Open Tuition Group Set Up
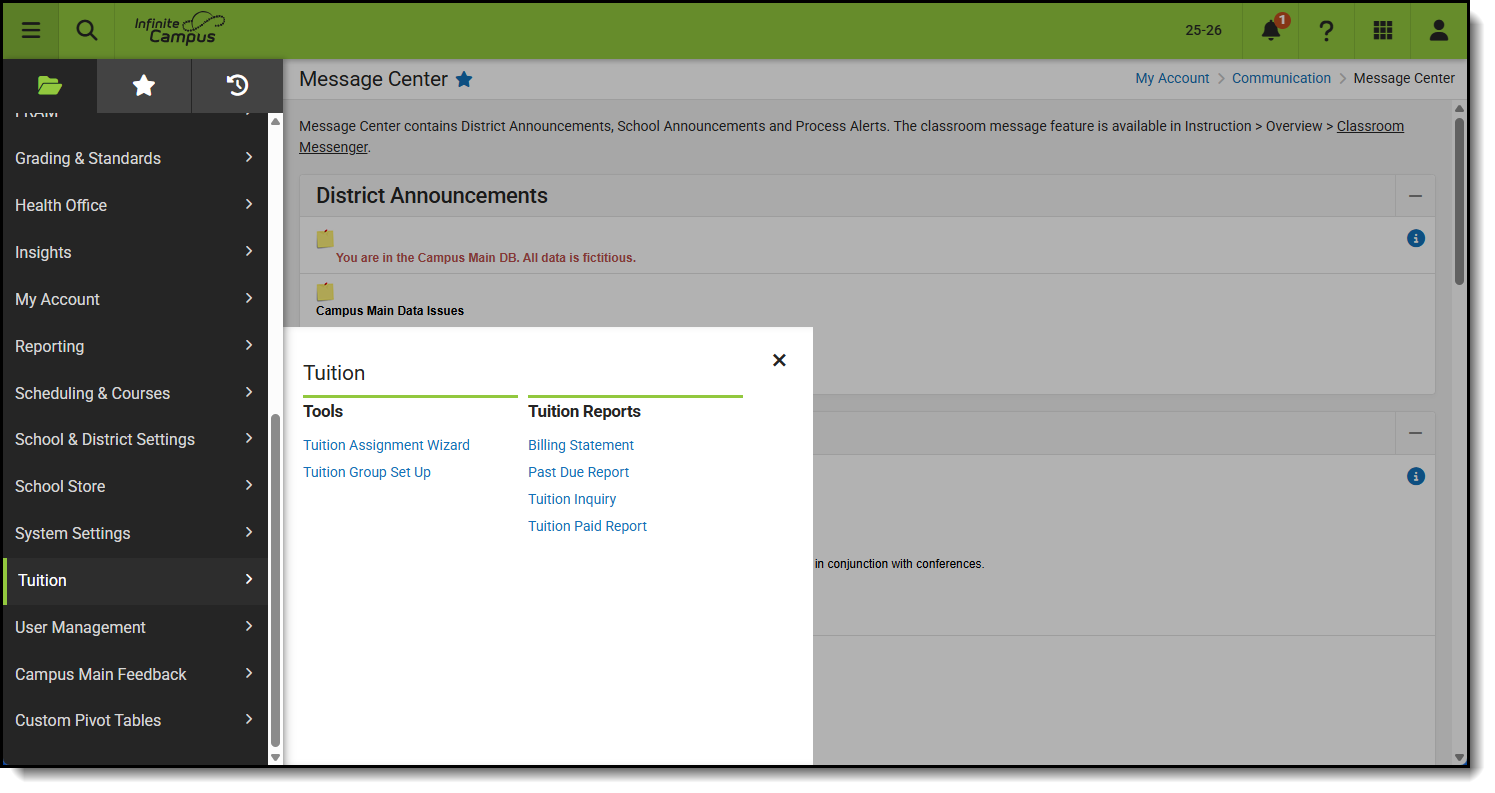Viewport: 1495px width, 793px height. pos(367,472)
